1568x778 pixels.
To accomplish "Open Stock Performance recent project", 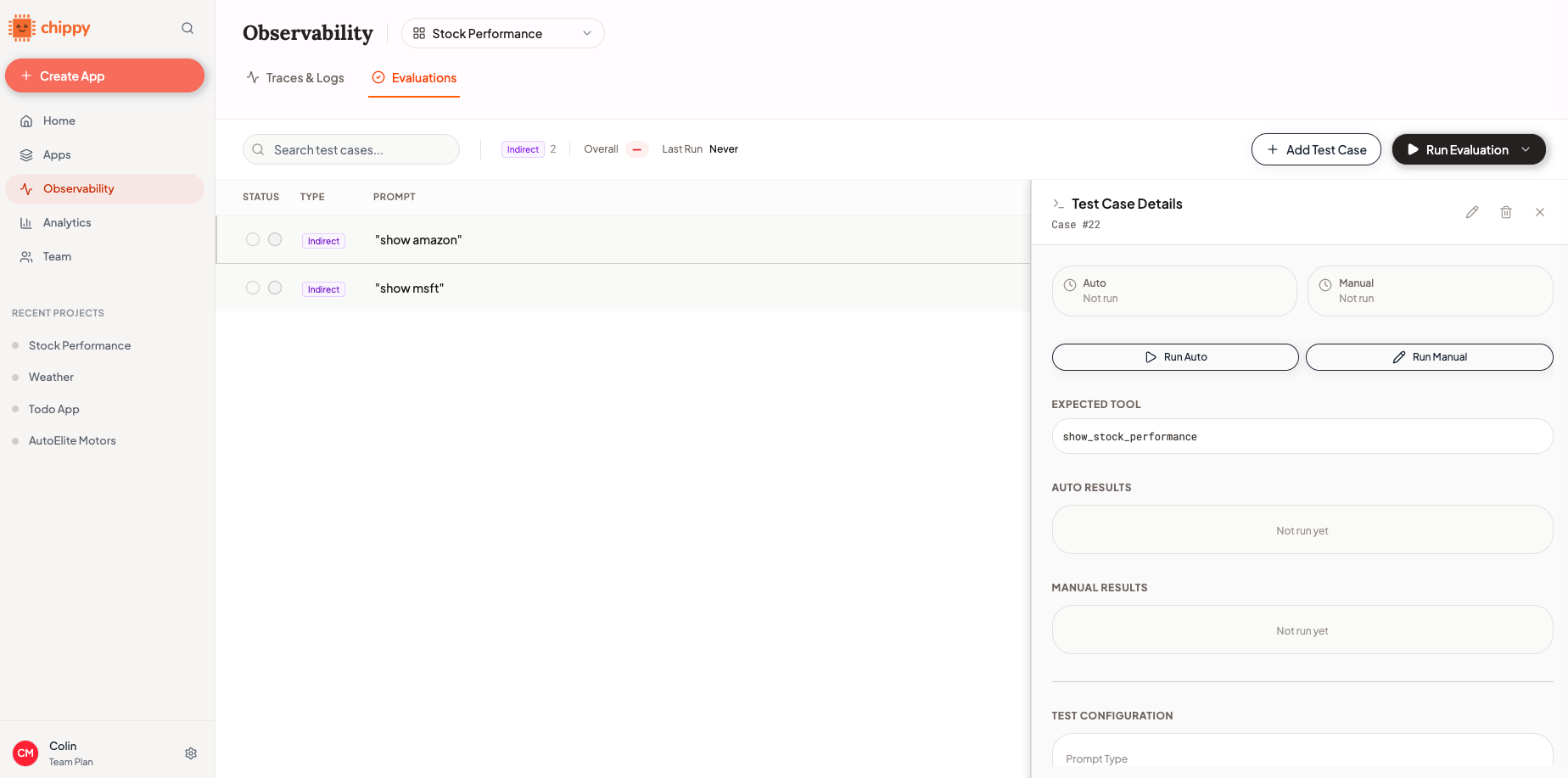I will click(x=80, y=345).
